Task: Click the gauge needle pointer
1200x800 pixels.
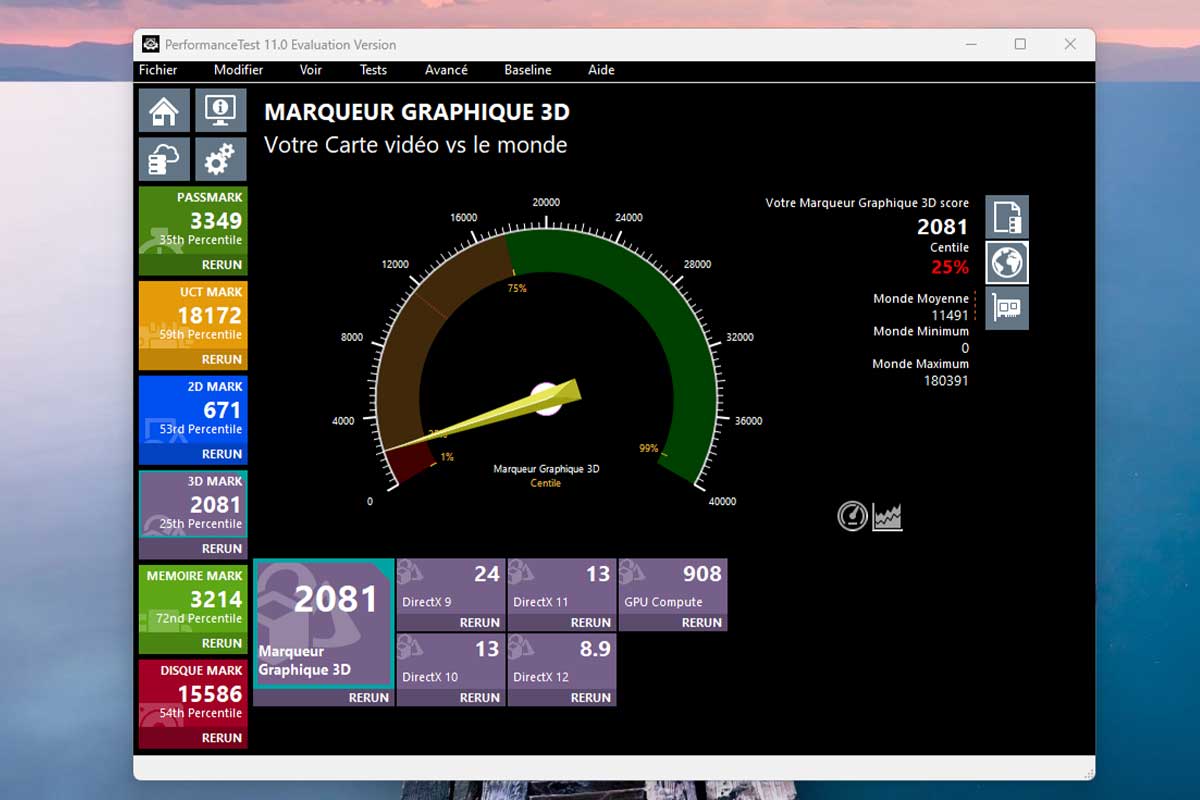Action: [482, 415]
